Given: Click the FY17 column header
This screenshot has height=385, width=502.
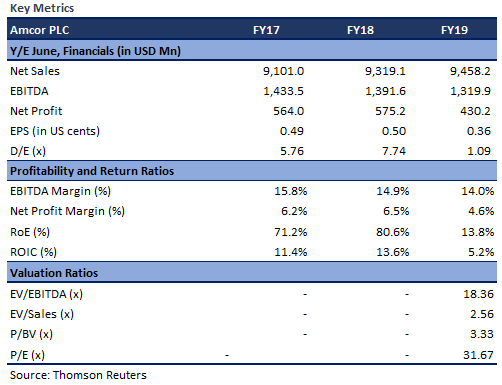Looking at the screenshot, I should [266, 30].
